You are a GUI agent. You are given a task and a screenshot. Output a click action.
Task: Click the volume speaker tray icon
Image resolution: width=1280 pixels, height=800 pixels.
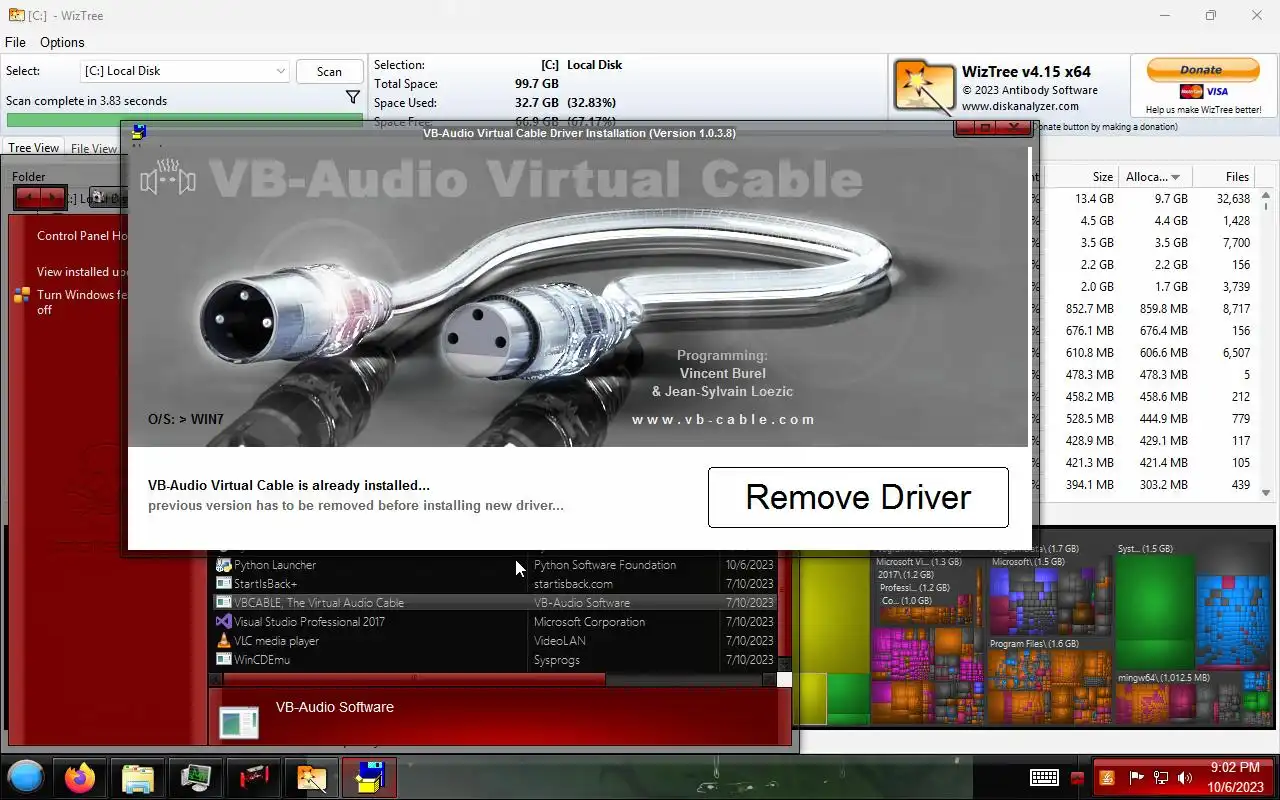tap(1185, 778)
